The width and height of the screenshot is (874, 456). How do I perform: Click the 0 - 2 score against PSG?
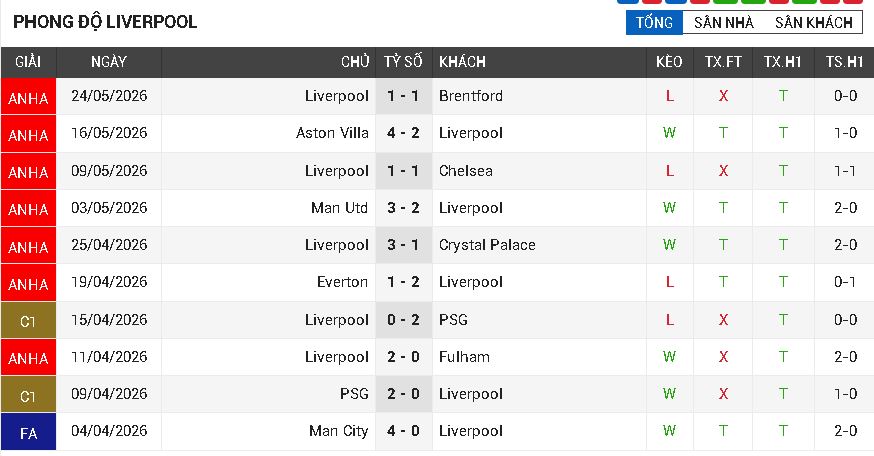(404, 320)
